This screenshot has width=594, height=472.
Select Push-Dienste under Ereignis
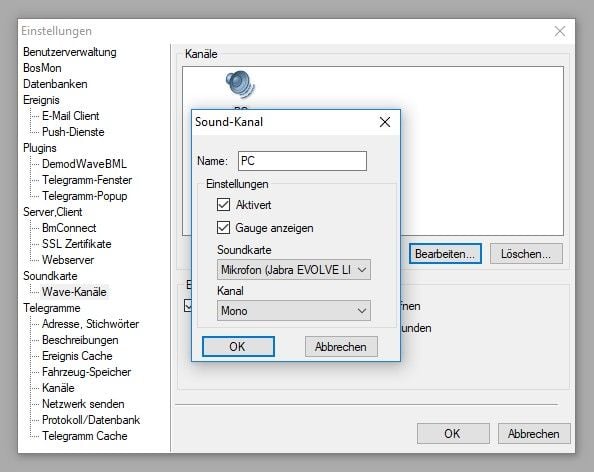click(x=73, y=132)
